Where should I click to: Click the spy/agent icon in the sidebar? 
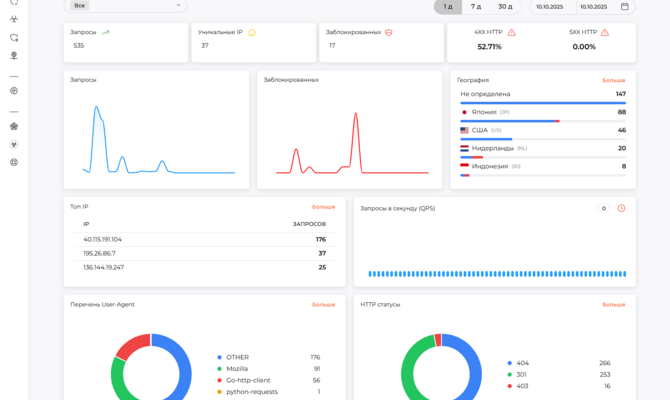point(14,126)
